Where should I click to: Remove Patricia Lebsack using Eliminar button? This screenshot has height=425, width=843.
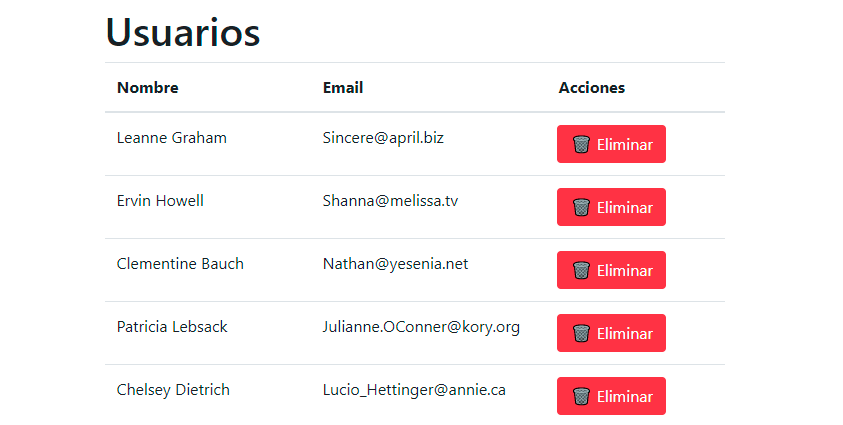pyautogui.click(x=611, y=333)
